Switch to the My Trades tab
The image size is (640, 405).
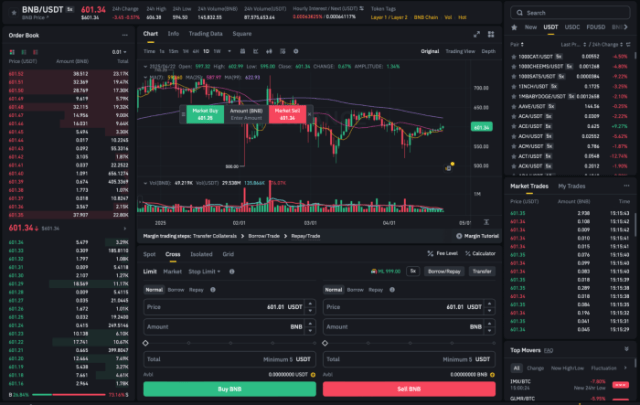click(571, 186)
